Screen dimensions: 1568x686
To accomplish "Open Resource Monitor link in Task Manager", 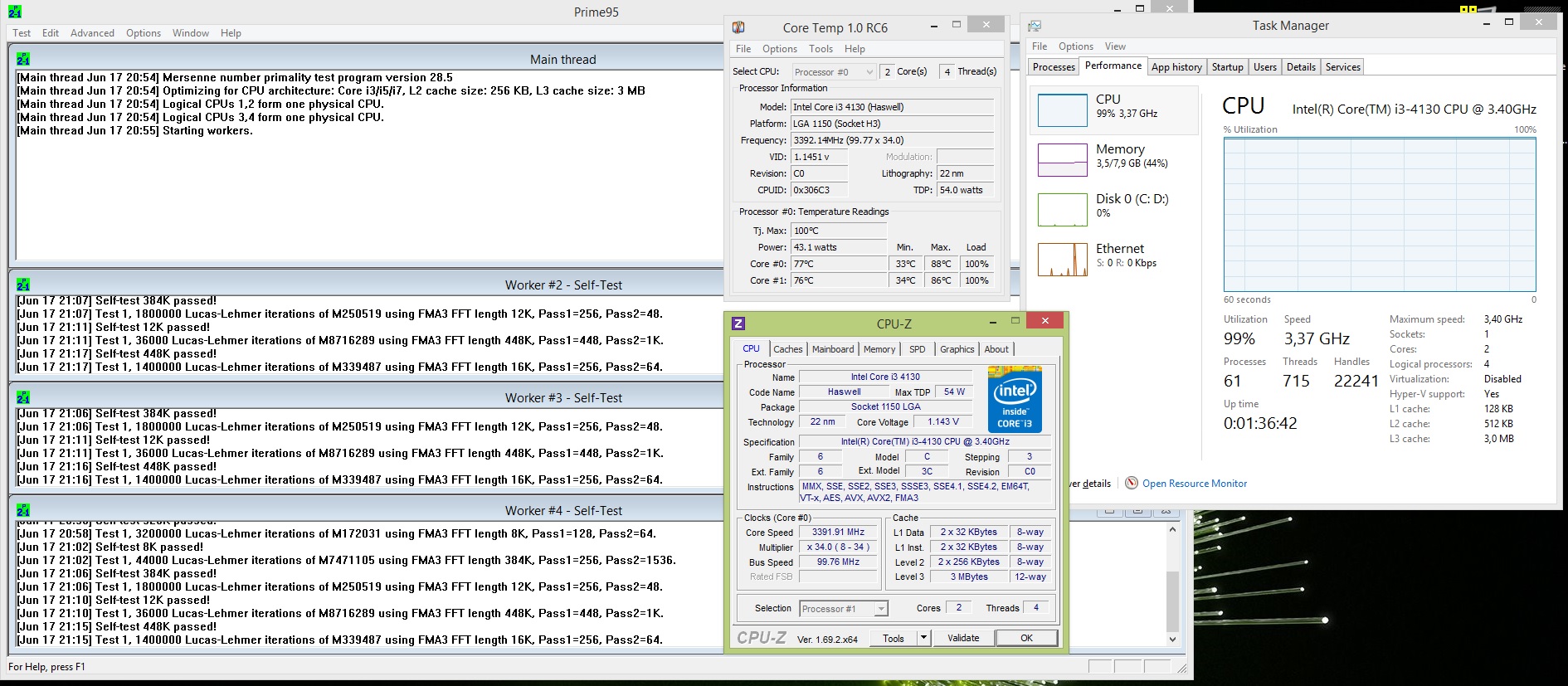I will (x=1194, y=484).
